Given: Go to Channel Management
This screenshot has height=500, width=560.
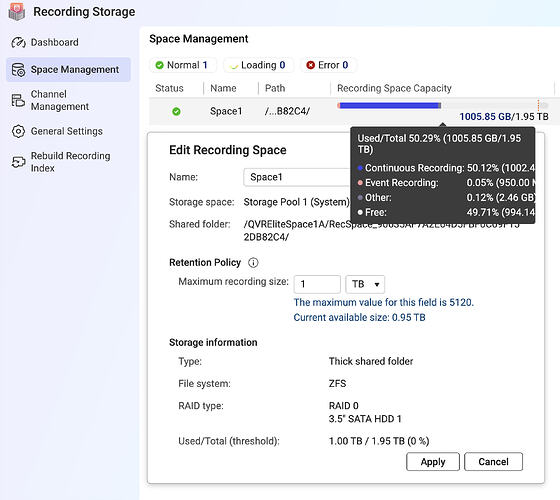Looking at the screenshot, I should (x=60, y=100).
